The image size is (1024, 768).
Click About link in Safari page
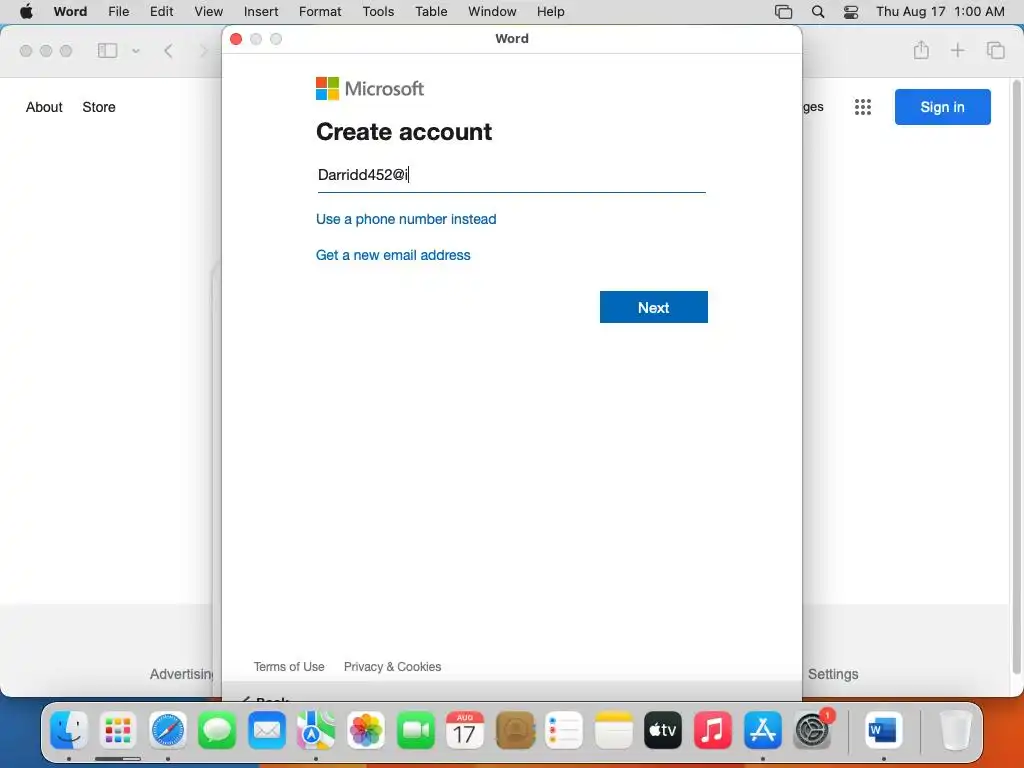coord(44,107)
